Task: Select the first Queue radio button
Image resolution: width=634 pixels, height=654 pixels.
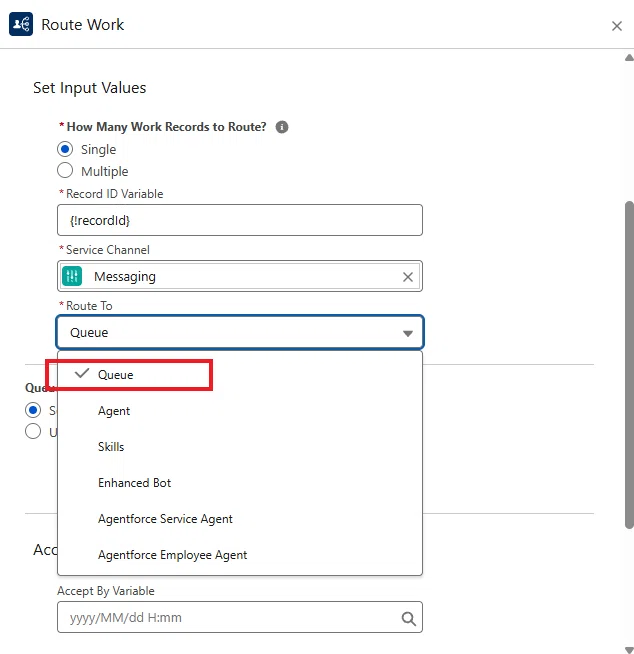Action: pyautogui.click(x=33, y=410)
